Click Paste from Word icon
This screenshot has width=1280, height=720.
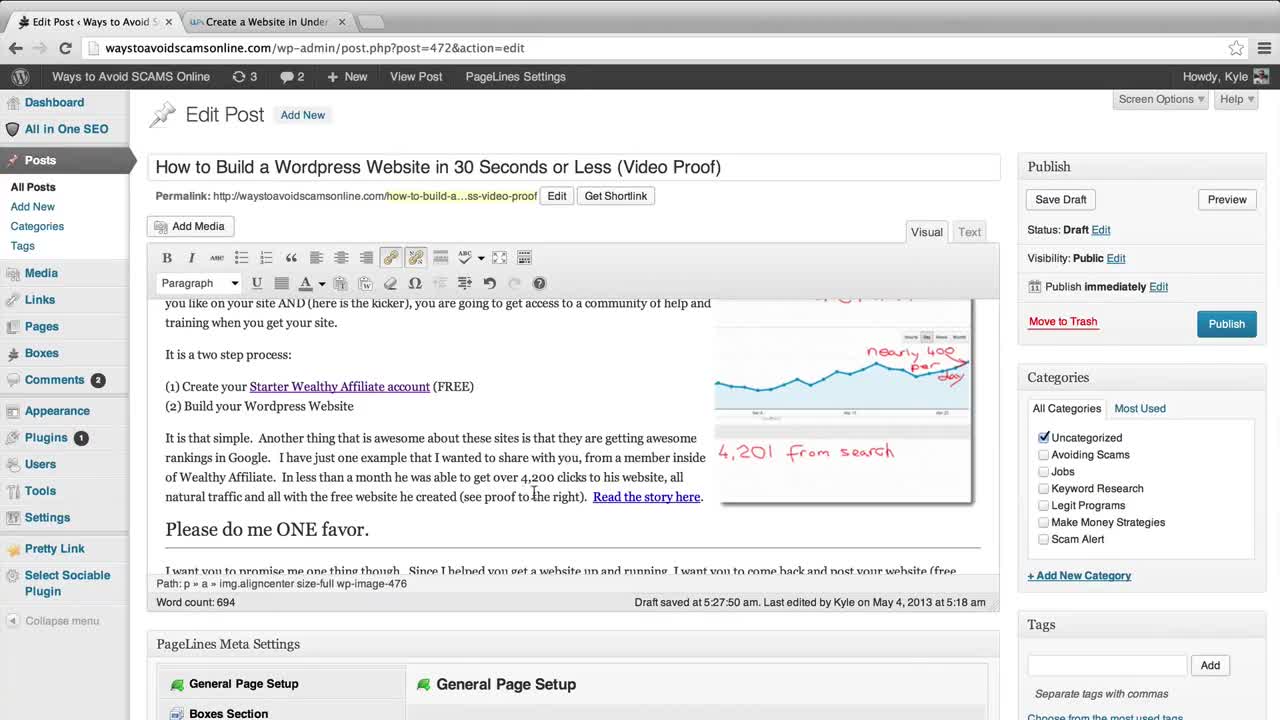tap(365, 283)
